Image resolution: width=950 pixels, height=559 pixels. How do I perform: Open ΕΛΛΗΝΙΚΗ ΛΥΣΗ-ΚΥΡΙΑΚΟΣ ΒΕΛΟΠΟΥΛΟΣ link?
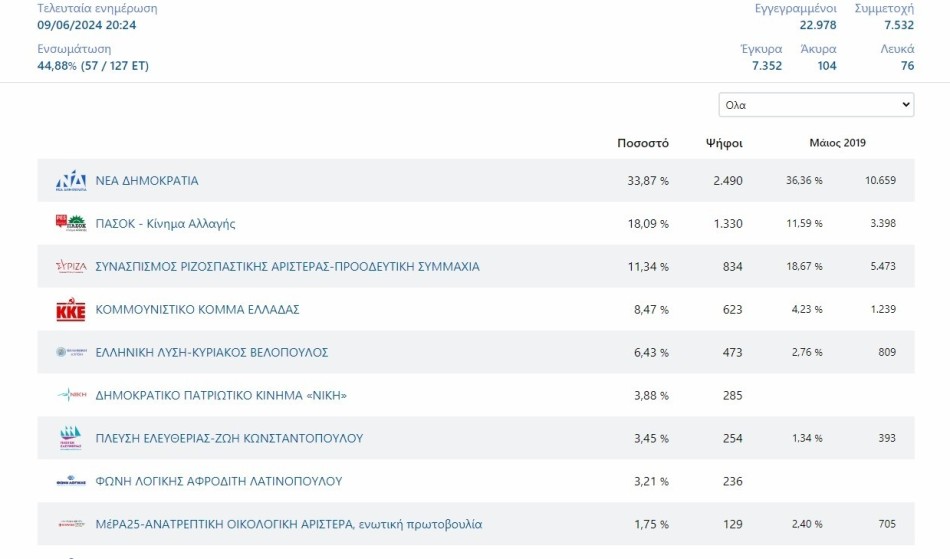[x=211, y=352]
